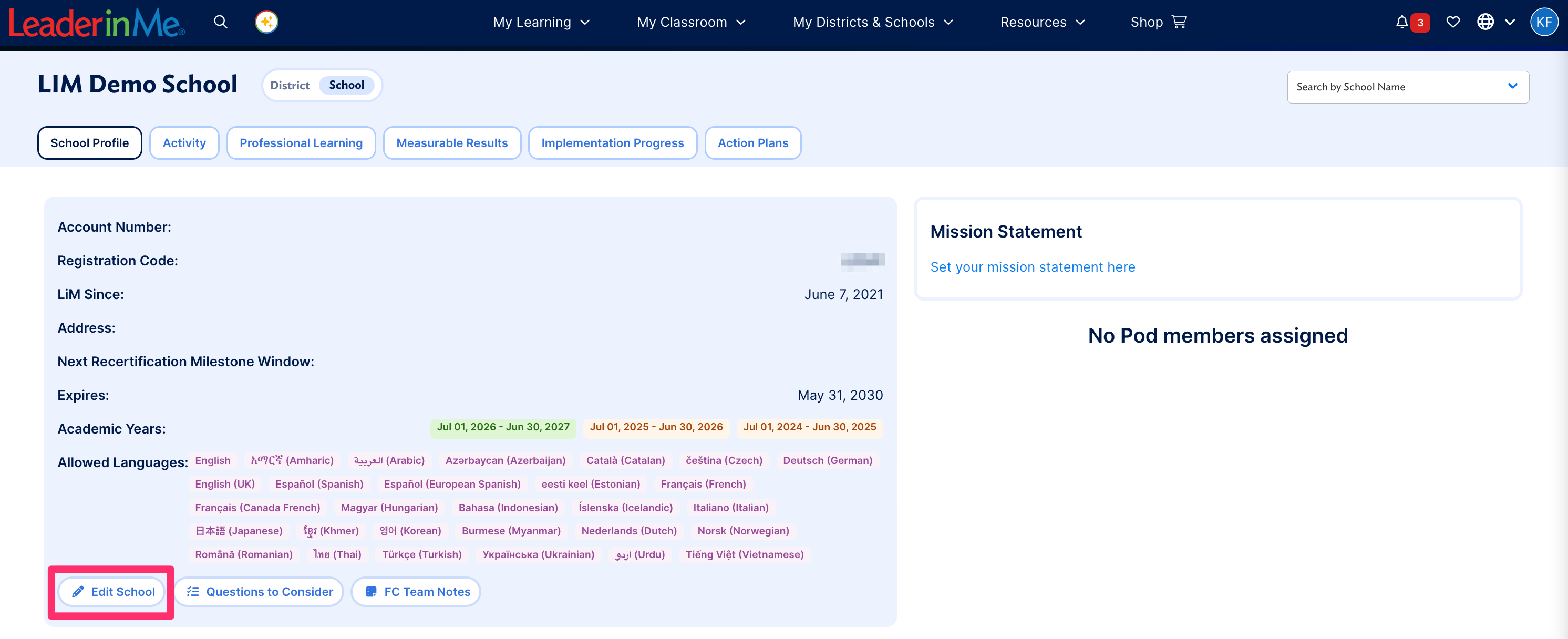This screenshot has height=639, width=1568.
Task: Click the Tiếng Việt (Vietnamese) tag
Action: [745, 555]
